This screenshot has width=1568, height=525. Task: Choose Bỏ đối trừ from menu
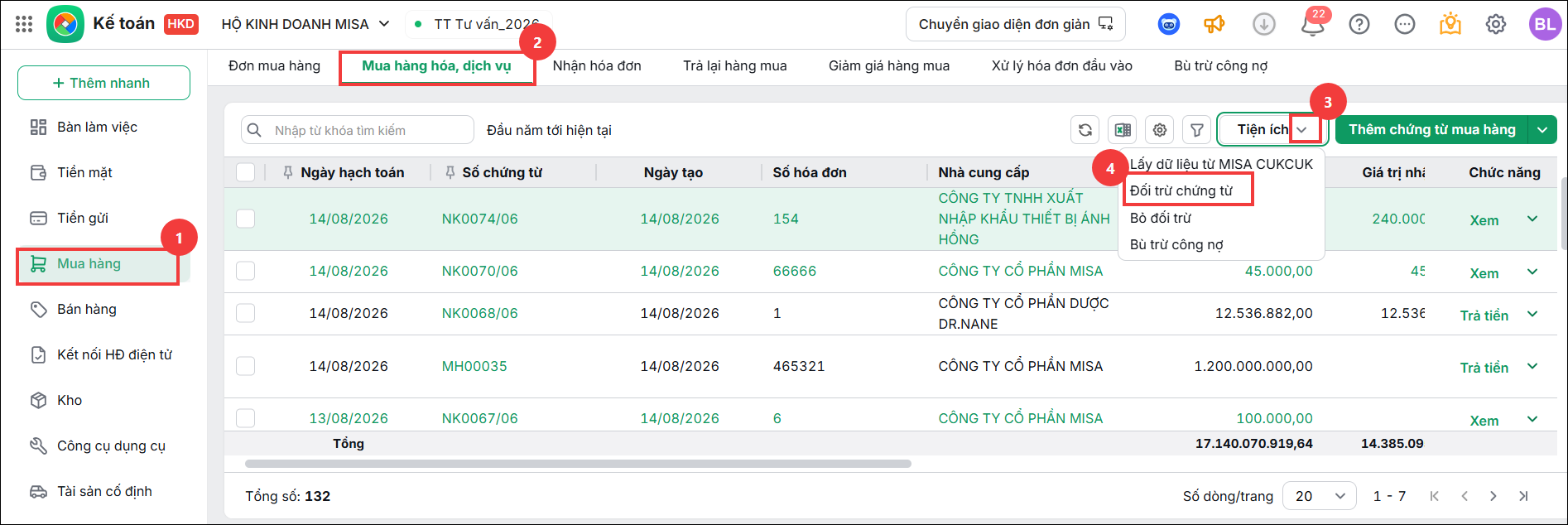coord(1161,218)
